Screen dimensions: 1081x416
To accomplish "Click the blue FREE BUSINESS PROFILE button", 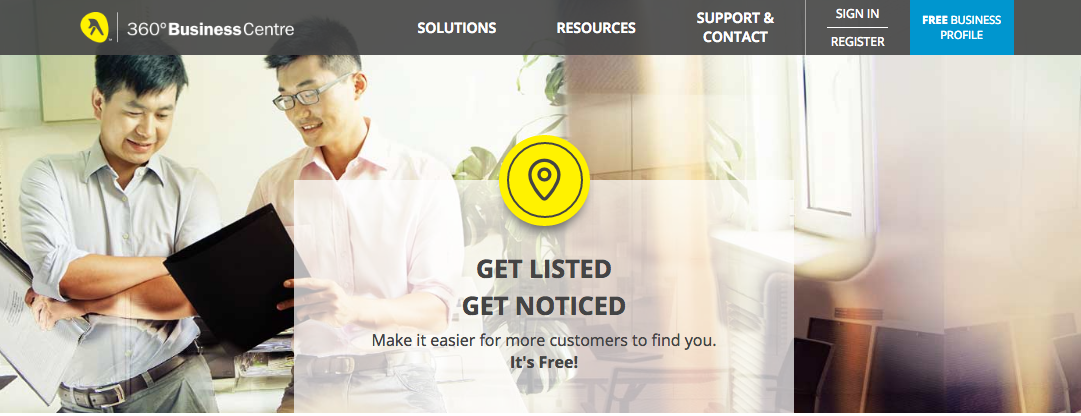I will point(962,28).
